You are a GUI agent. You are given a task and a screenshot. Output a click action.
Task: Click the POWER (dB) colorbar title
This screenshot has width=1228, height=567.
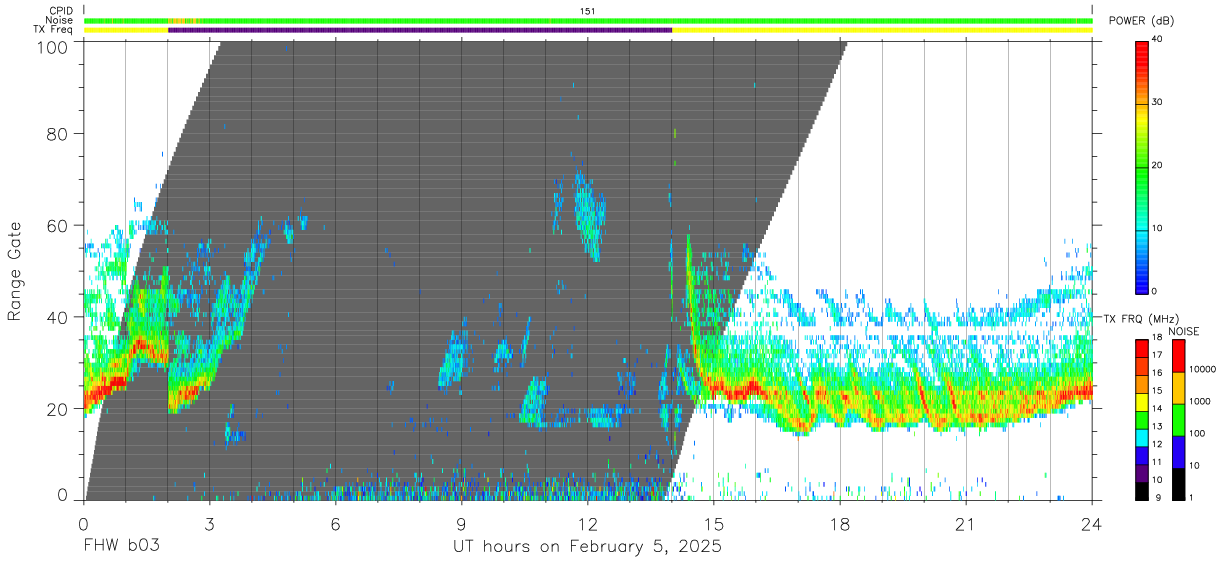click(1140, 21)
